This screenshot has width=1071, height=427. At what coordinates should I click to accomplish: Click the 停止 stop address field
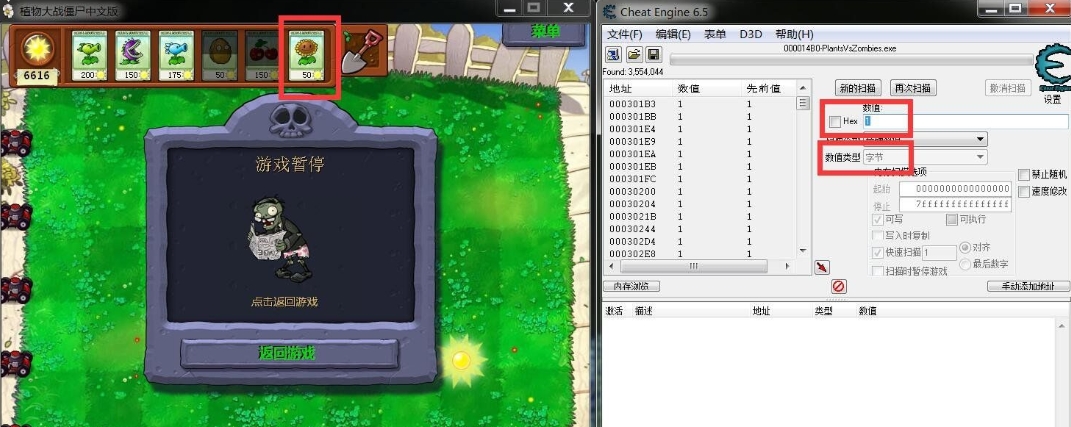(x=956, y=204)
